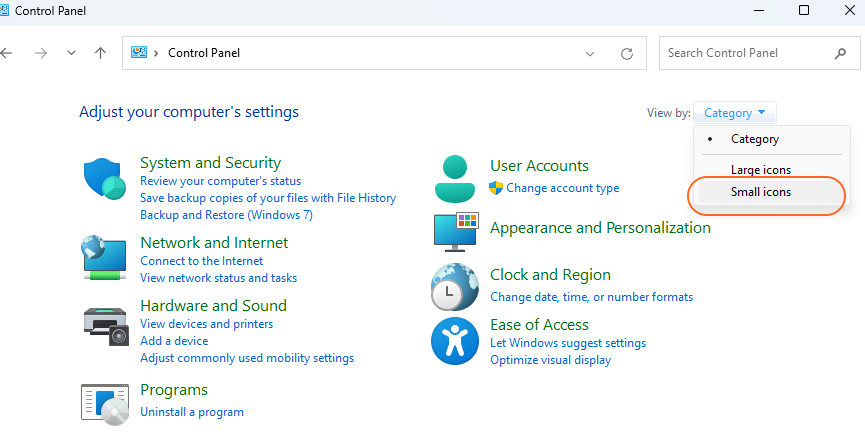The height and width of the screenshot is (437, 865).
Task: Click the Control Panel breadcrumb text
Action: point(204,53)
